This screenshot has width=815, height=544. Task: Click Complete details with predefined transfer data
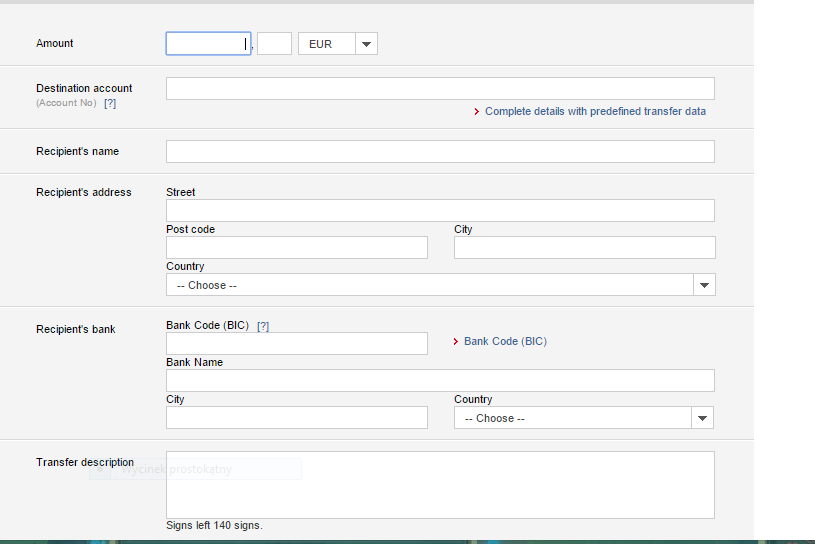point(595,111)
